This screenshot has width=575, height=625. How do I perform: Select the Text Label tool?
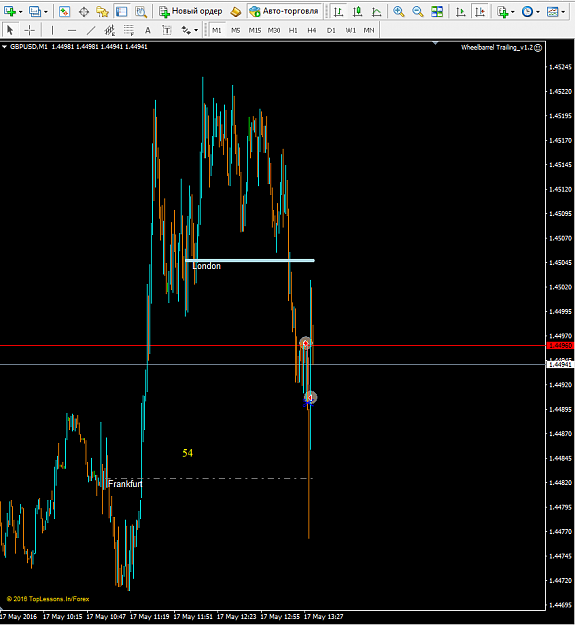click(x=167, y=30)
